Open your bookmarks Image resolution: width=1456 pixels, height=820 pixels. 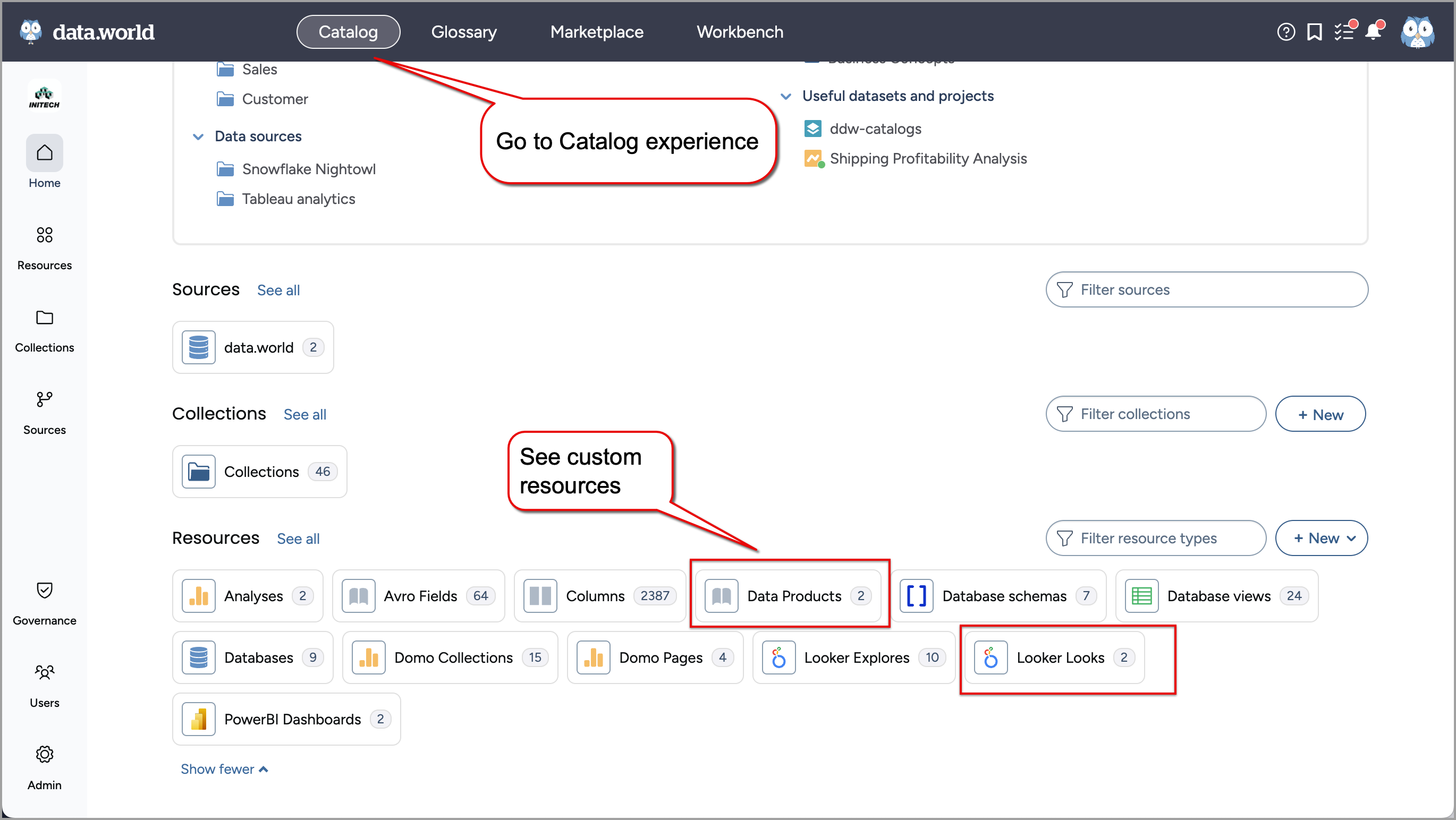point(1315,32)
